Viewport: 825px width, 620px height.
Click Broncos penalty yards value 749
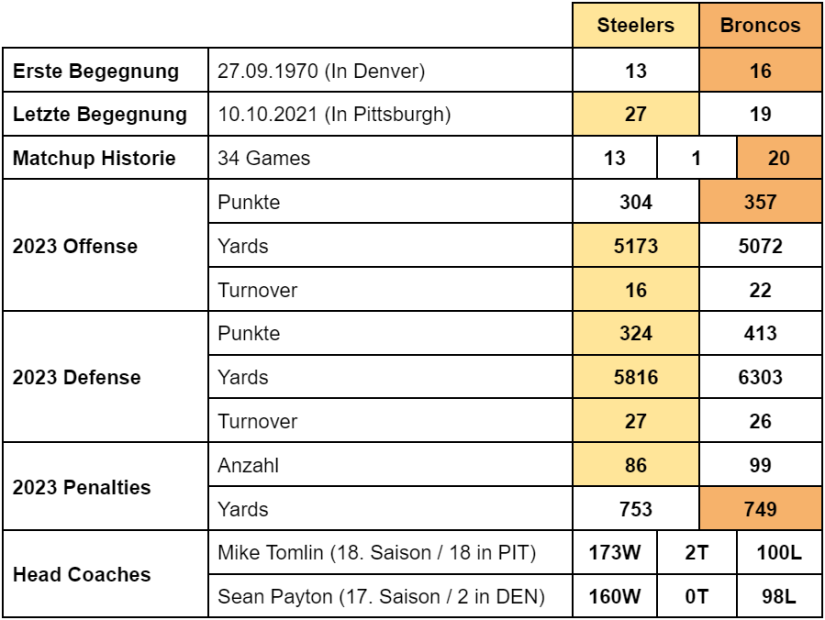[x=760, y=509]
